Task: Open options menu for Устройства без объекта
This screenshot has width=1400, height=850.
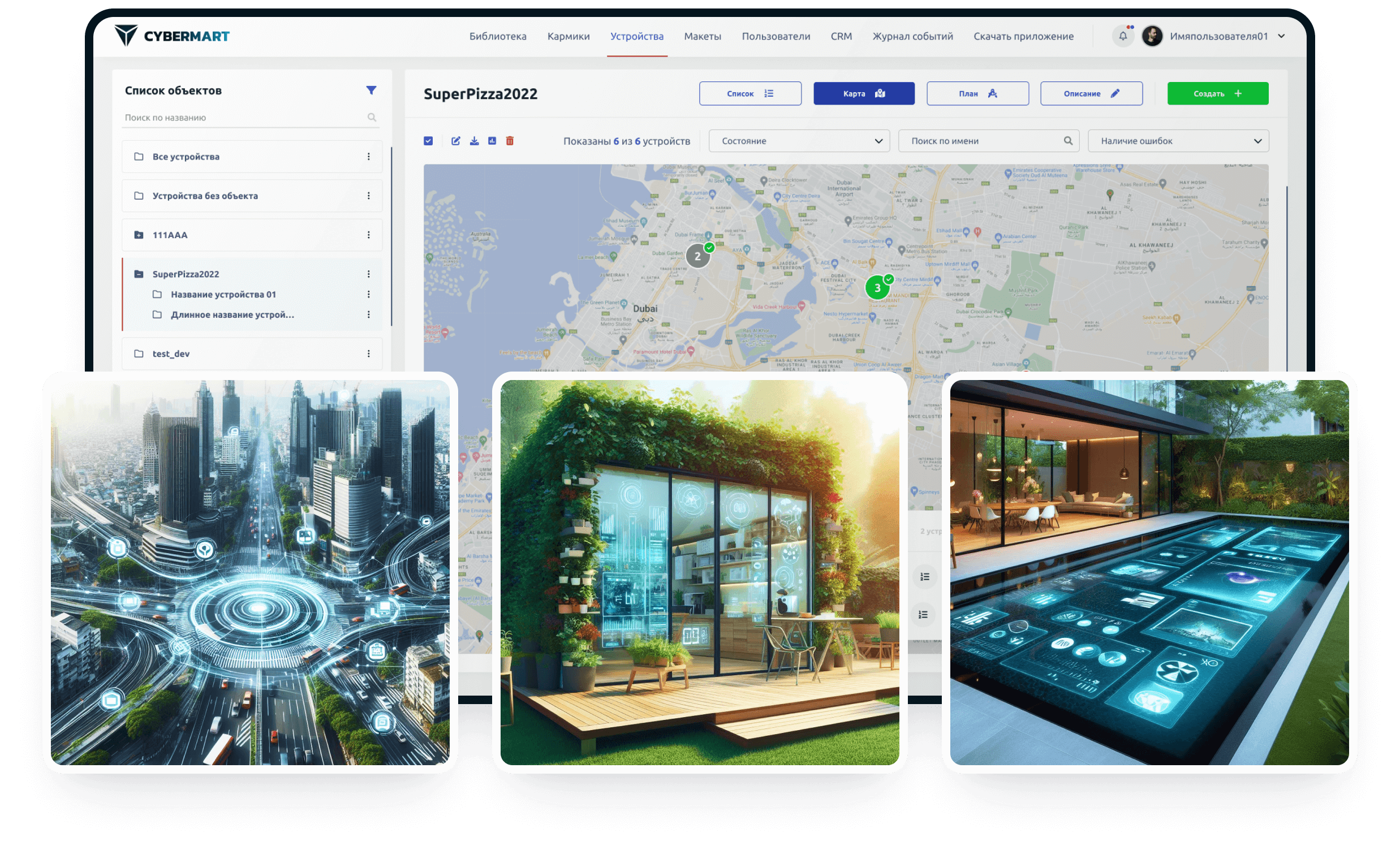Action: click(x=369, y=196)
